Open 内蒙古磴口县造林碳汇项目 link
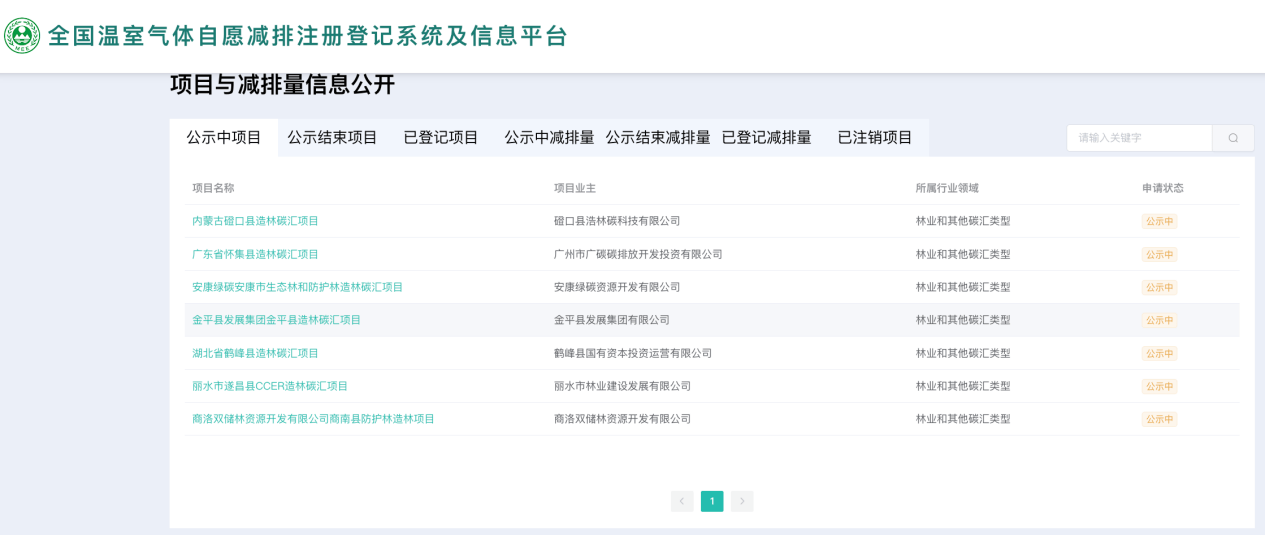Viewport: 1265px width, 535px height. click(255, 221)
